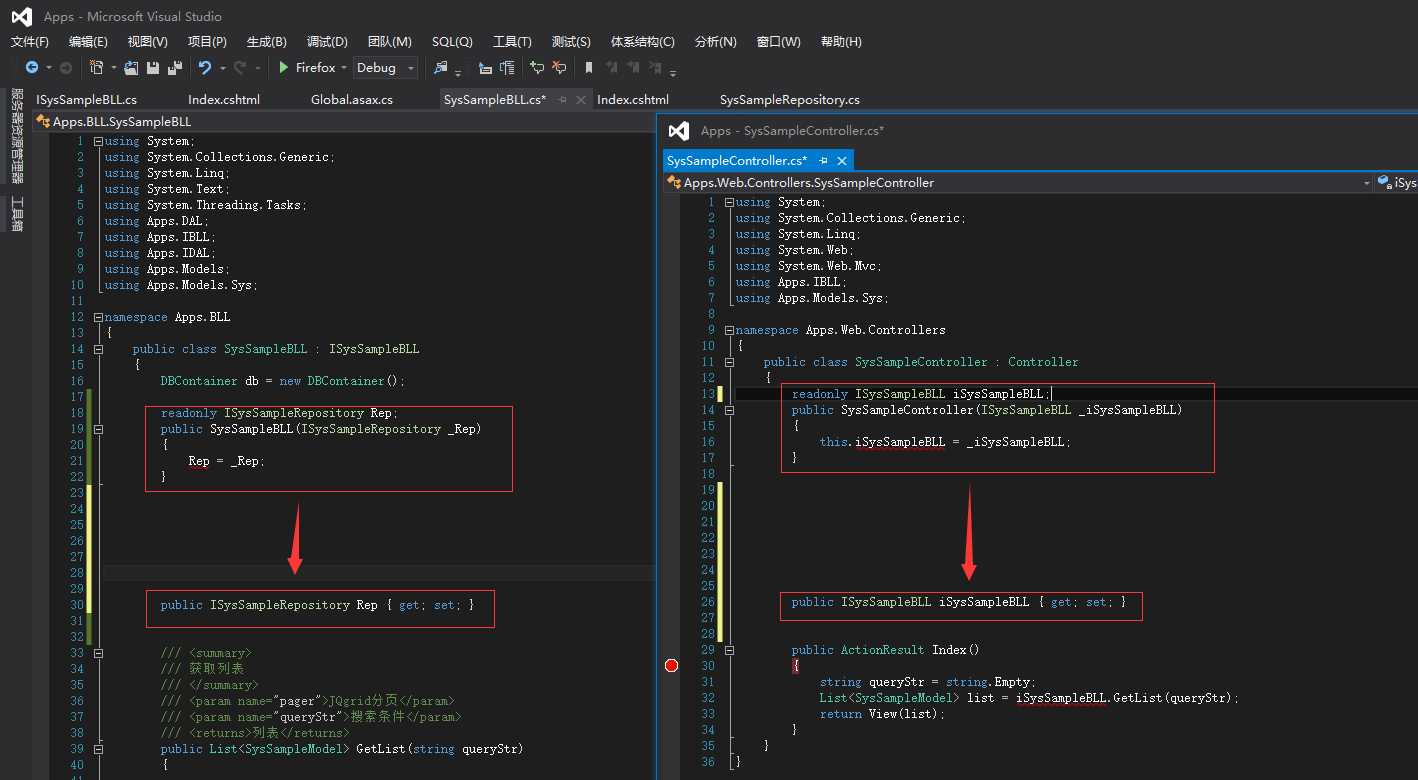Viewport: 1418px width, 780px height.
Task: Collapse using block in SysSampleController editor
Action: pyautogui.click(x=729, y=202)
